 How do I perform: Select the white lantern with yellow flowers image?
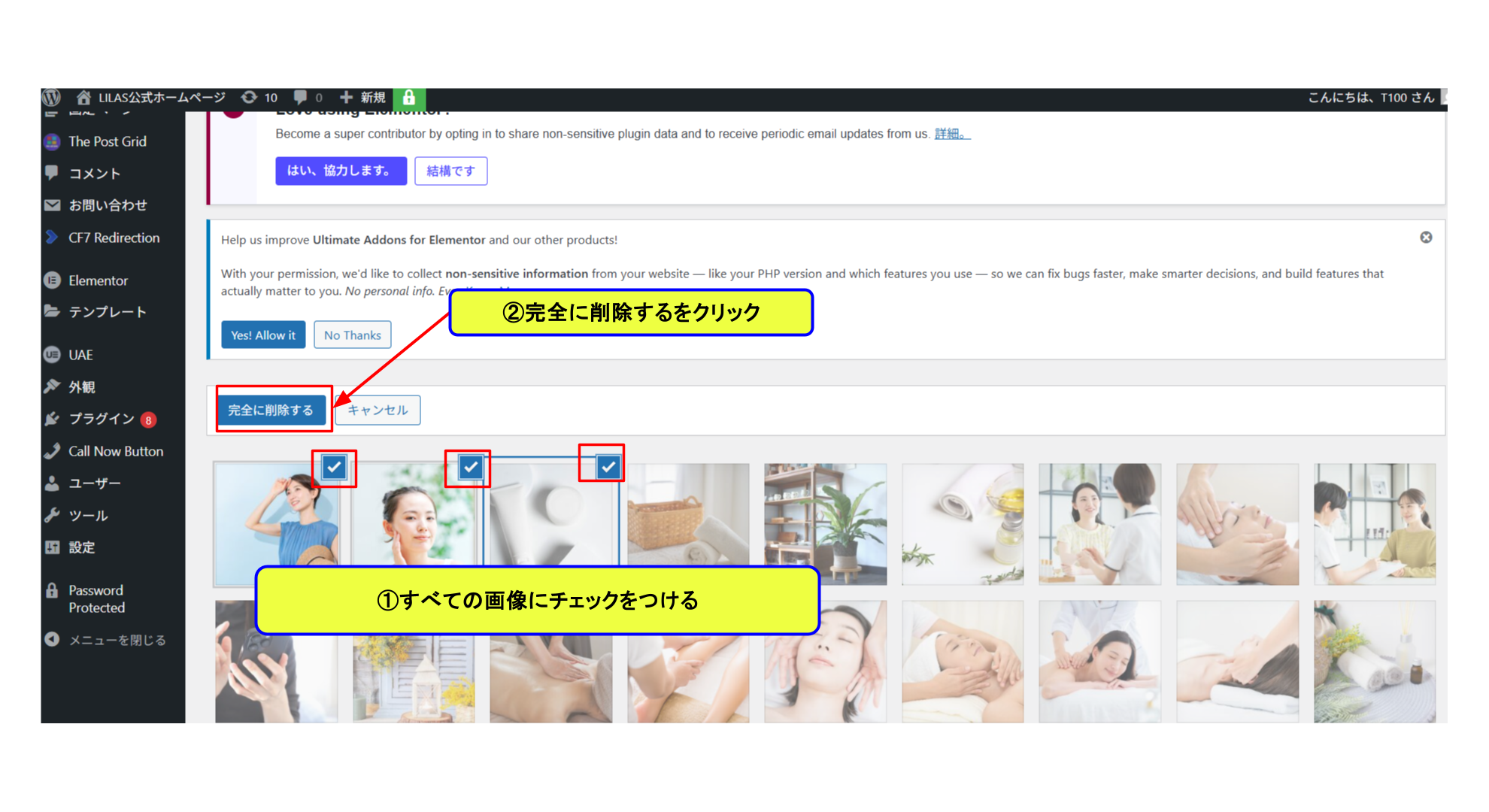click(414, 679)
